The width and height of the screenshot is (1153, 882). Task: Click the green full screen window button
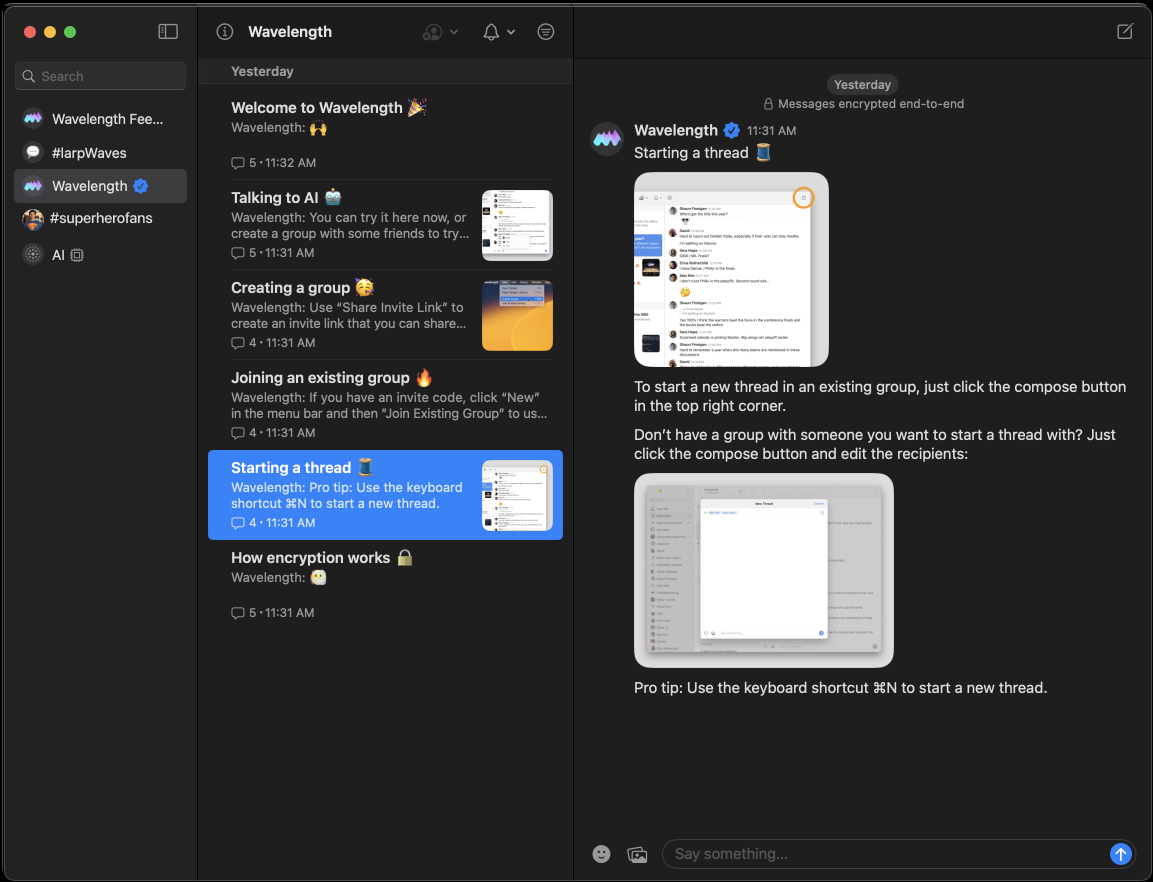click(70, 32)
